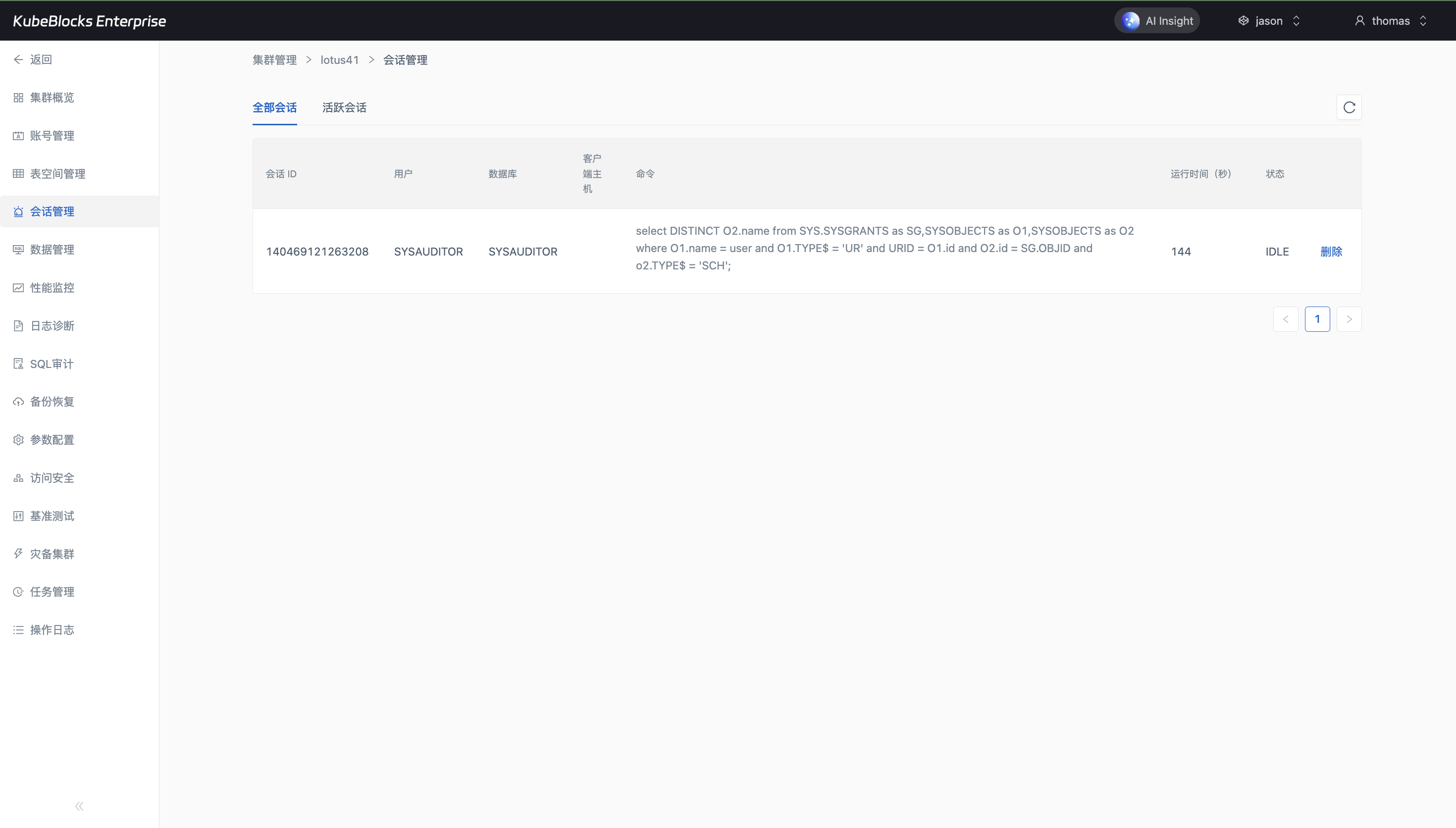This screenshot has height=828, width=1456.
Task: Go to 备份恢复 backup section
Action: click(52, 402)
